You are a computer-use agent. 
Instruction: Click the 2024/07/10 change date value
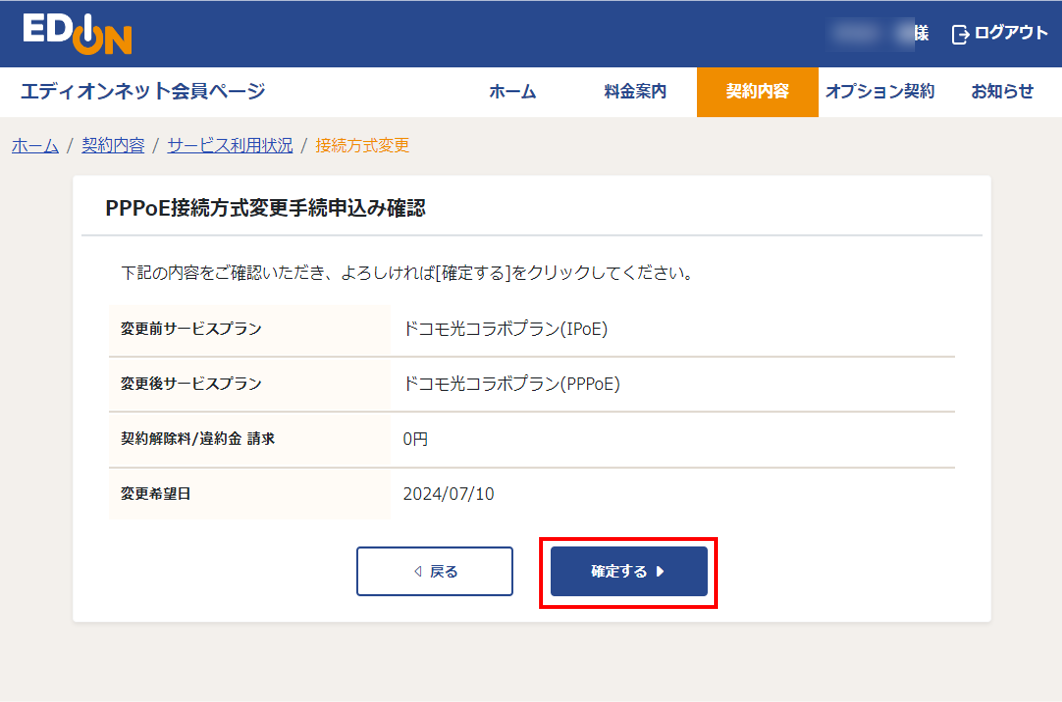click(448, 493)
